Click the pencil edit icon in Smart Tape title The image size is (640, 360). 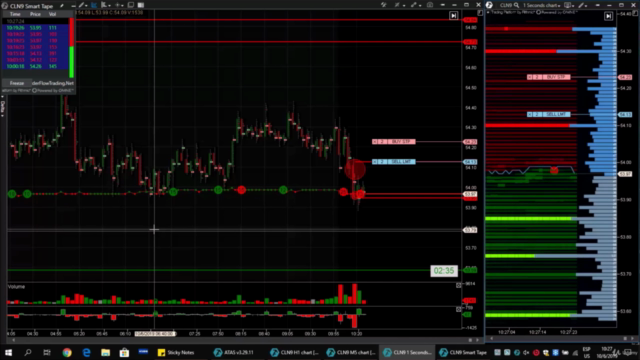click(x=62, y=6)
